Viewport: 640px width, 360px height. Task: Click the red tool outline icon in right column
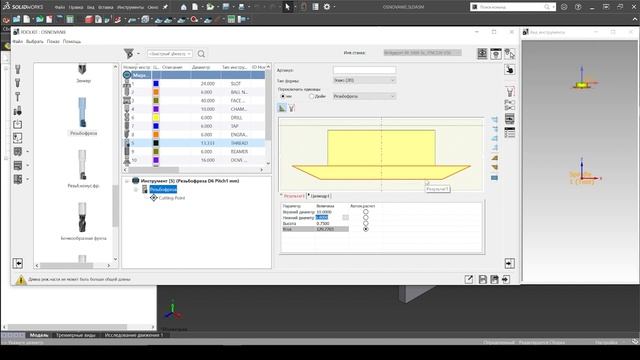click(x=509, y=91)
